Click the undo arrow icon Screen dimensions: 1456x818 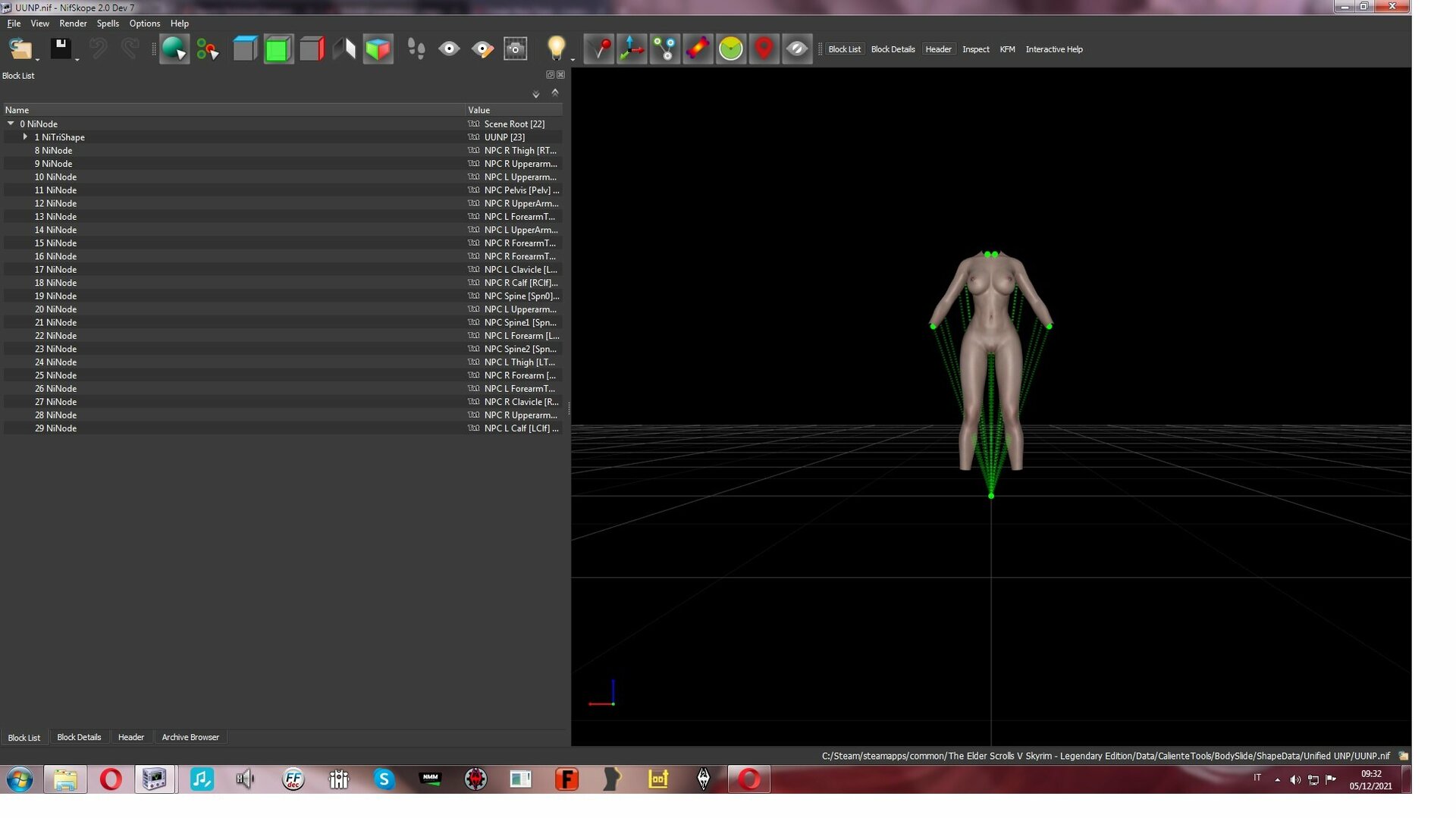98,49
